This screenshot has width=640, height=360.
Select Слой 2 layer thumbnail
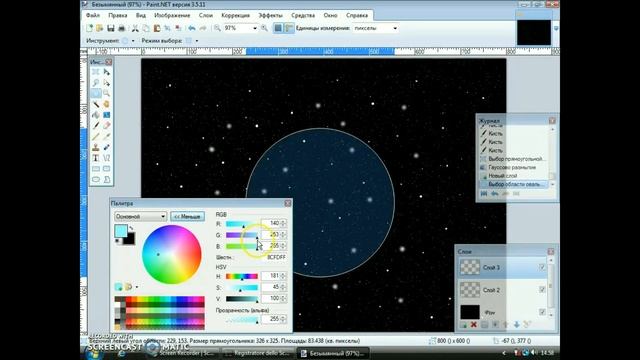point(470,290)
